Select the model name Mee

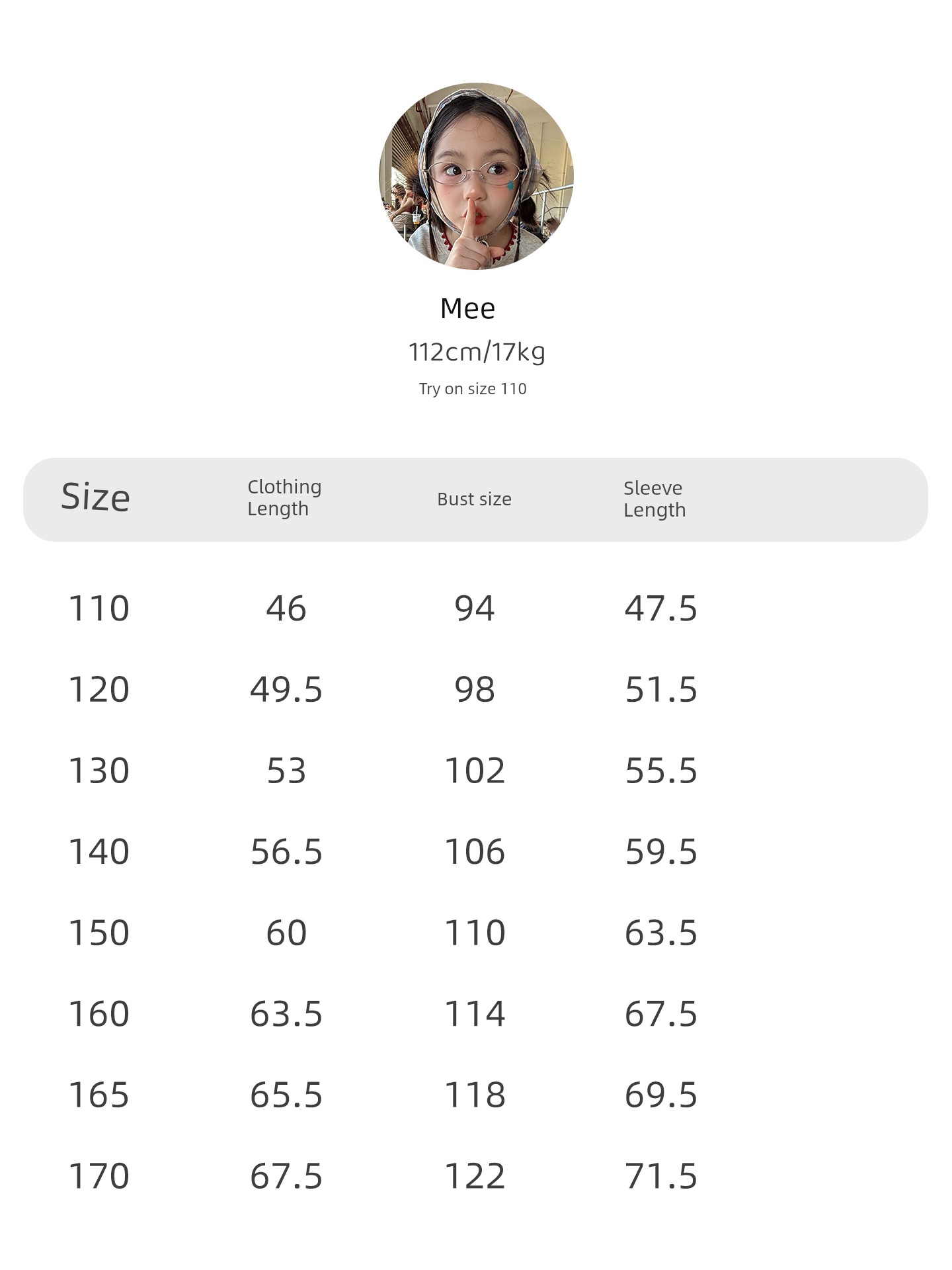click(x=468, y=309)
